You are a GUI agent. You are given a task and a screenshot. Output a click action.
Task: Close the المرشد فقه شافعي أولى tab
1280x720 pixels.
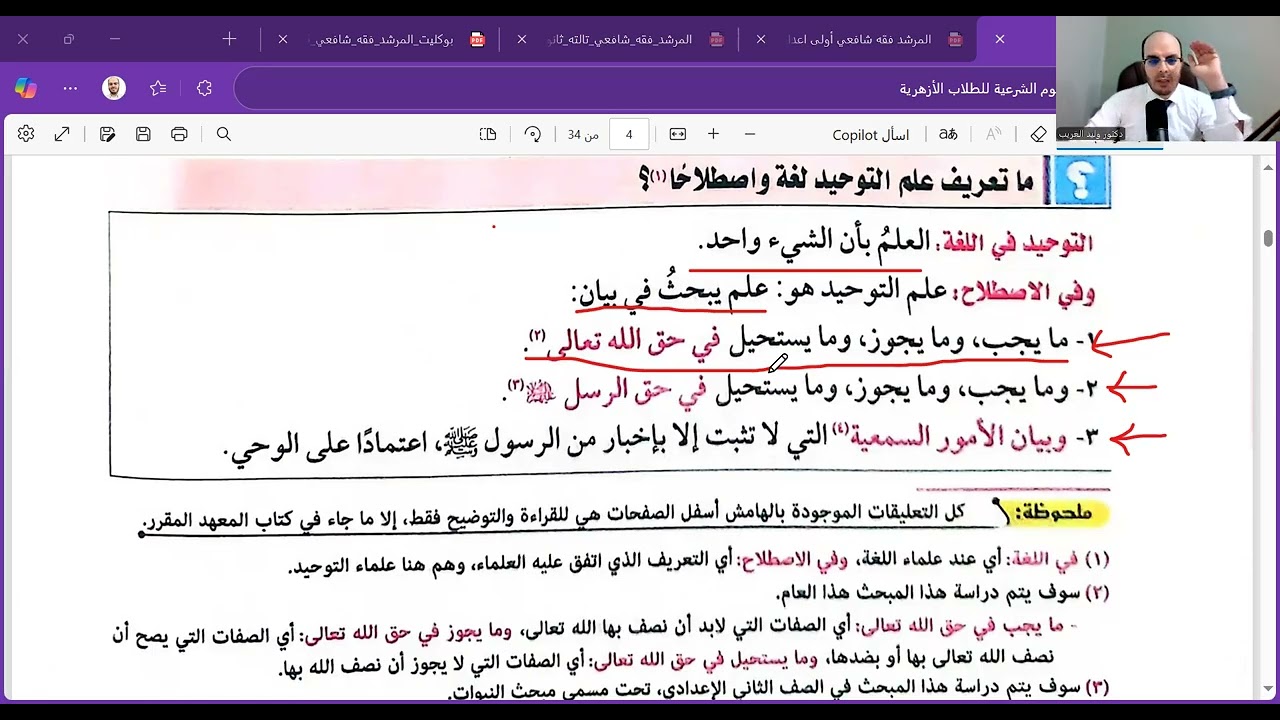click(x=761, y=39)
